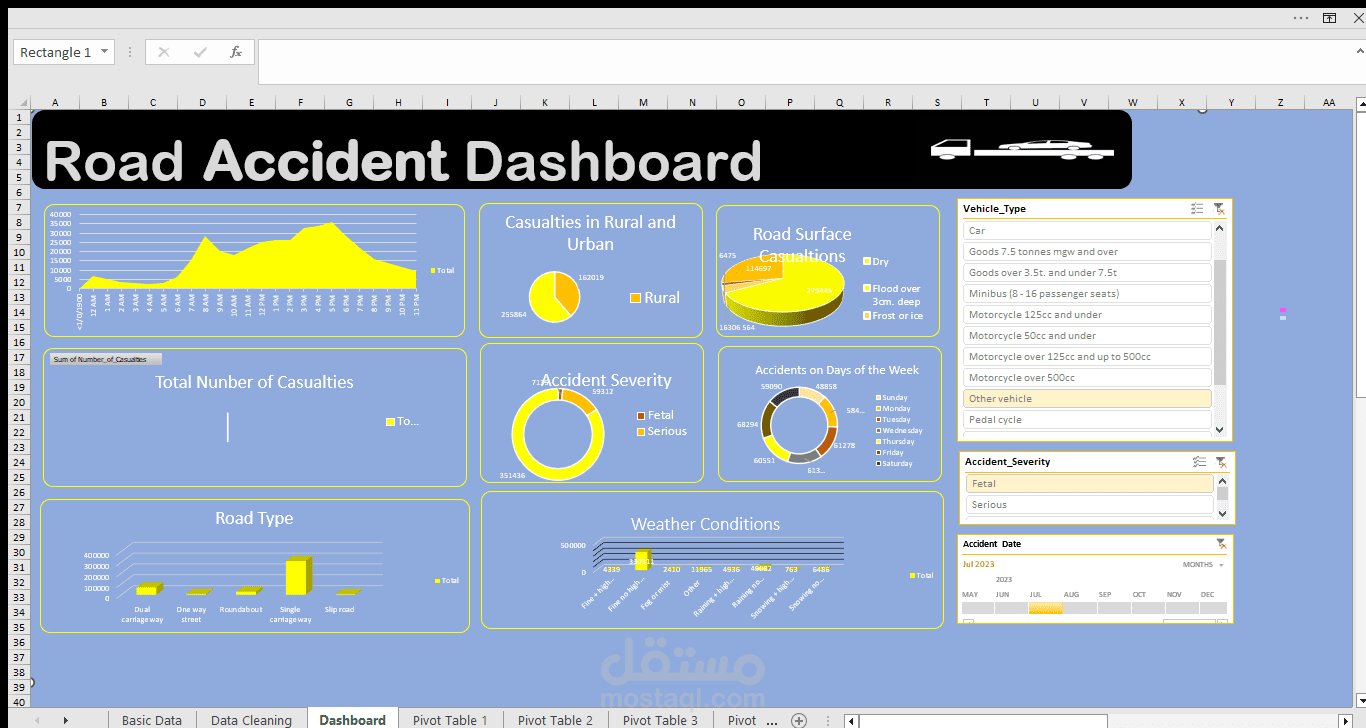1366x728 pixels.
Task: Clear filter icon on Accident Date timeline
Action: tap(1220, 544)
